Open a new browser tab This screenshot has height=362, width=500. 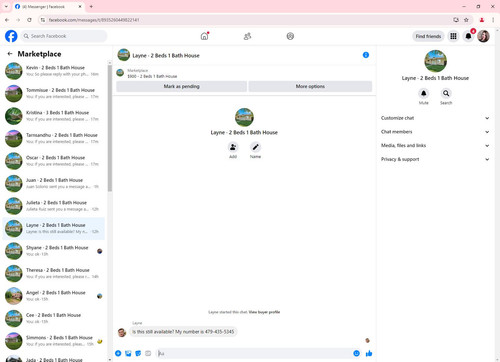(x=91, y=6)
